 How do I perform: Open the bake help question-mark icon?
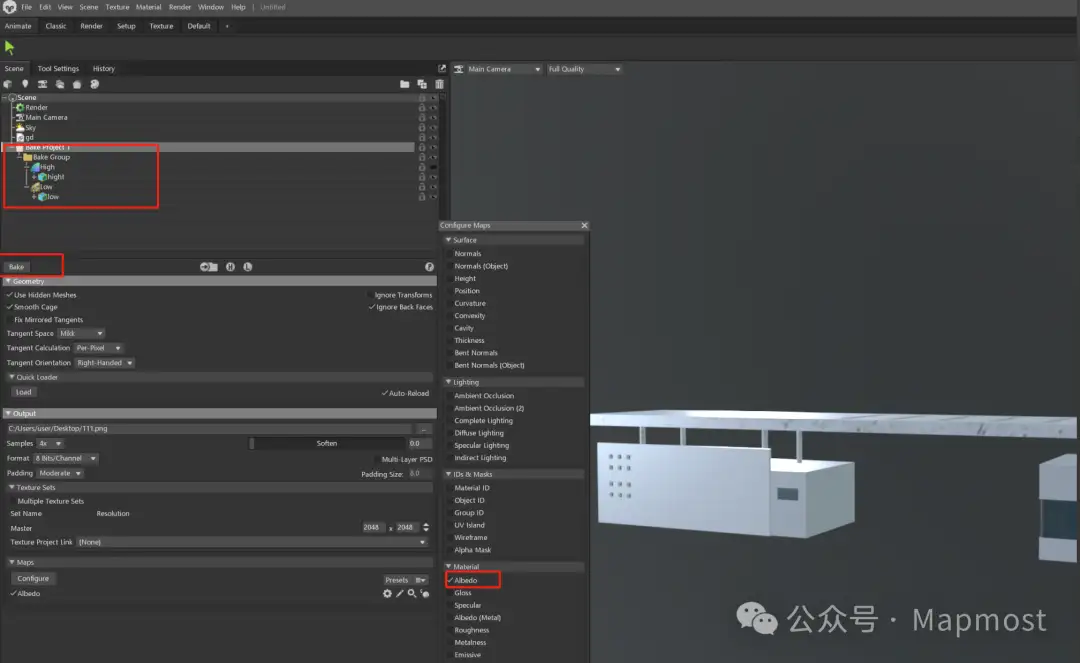[x=429, y=267]
